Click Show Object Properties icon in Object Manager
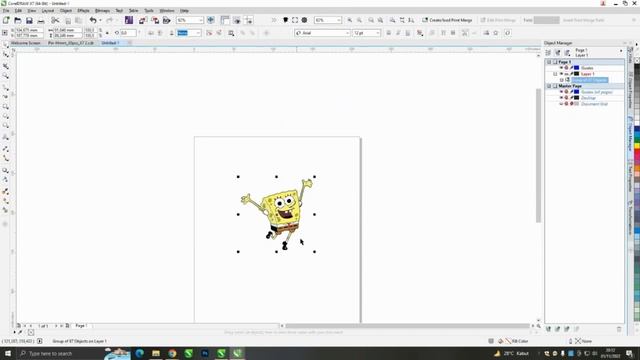Screen dimensions: 640x360 tap(548, 53)
